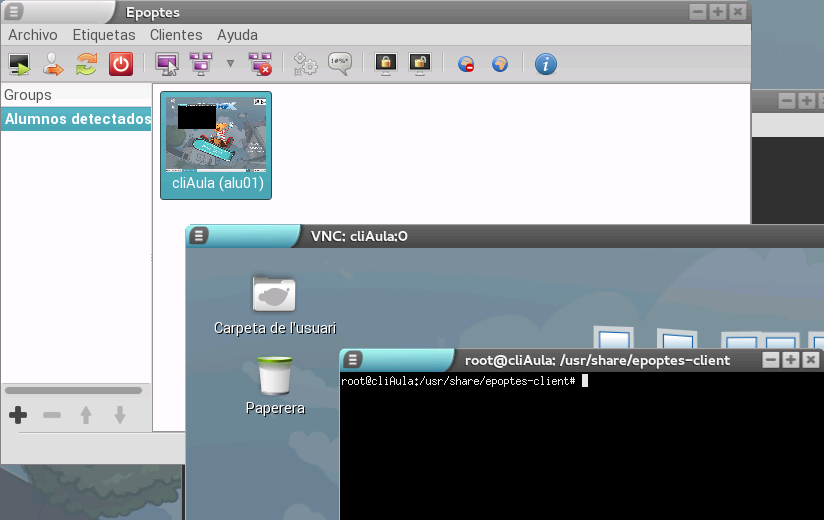Block internet access with the globe icon
This screenshot has height=520, width=824.
tap(466, 64)
